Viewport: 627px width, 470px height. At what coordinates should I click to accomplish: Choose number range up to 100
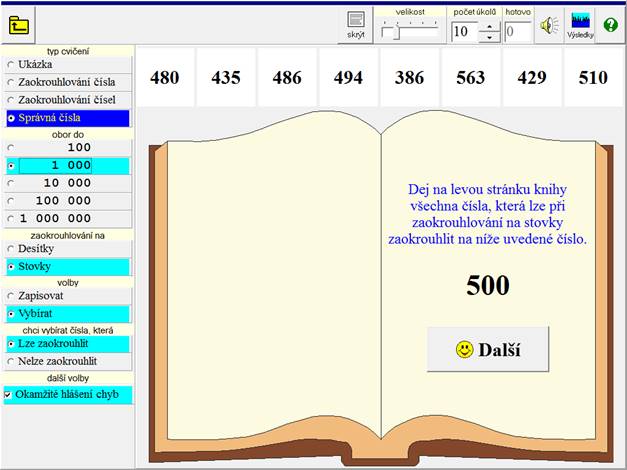[x=68, y=148]
